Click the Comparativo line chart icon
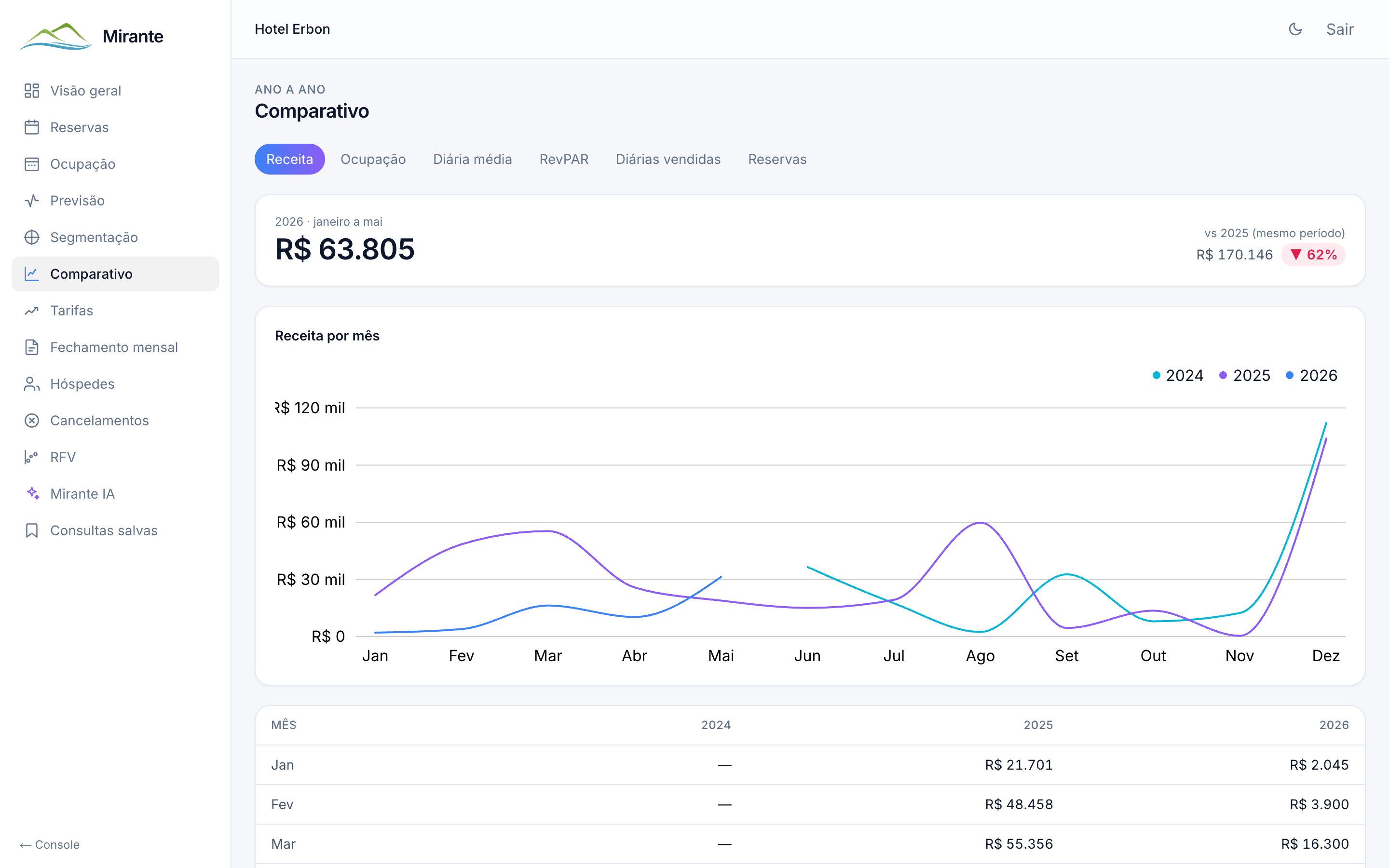 (x=31, y=274)
